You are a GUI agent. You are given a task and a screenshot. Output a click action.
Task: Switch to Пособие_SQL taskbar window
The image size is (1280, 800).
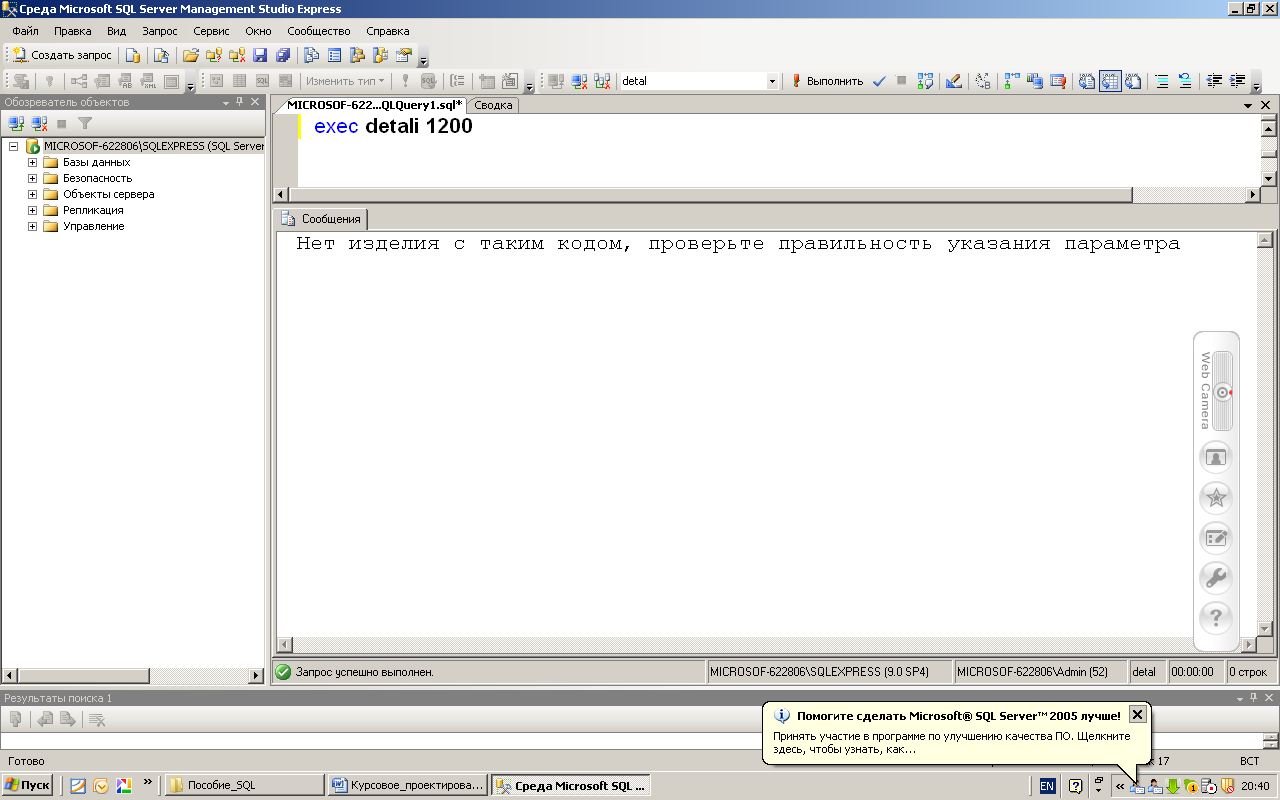coord(244,785)
